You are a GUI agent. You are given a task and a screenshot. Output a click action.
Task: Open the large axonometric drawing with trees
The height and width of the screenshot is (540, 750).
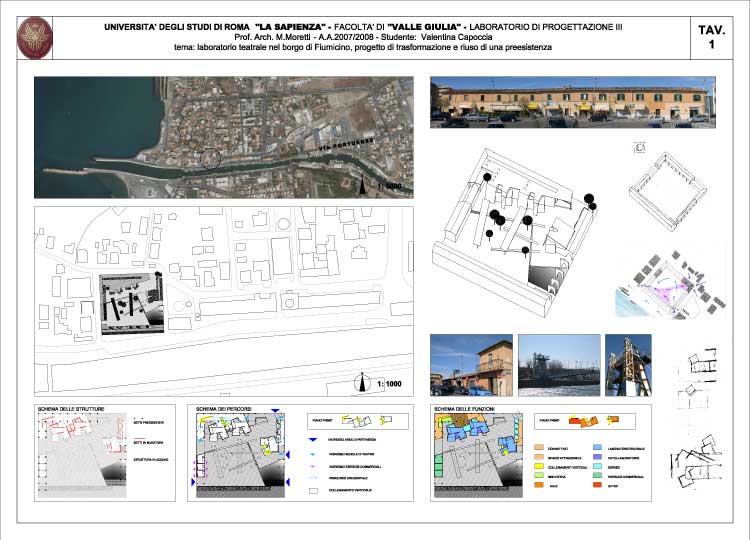[515, 232]
